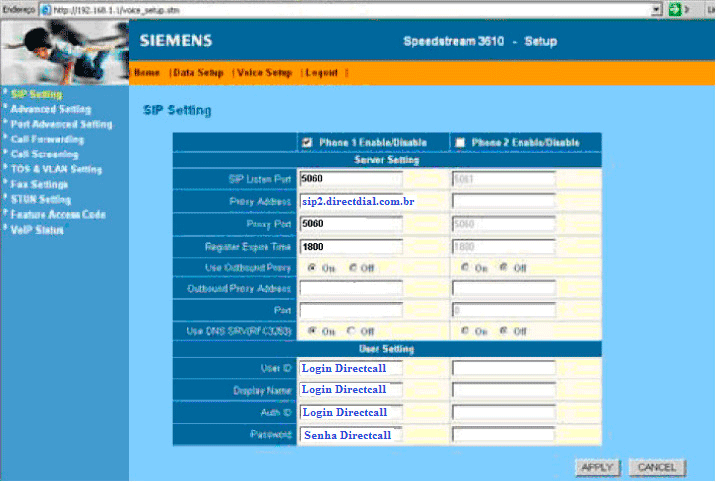This screenshot has height=482, width=716.
Task: Click the SIEMENS logo text
Action: click(x=176, y=41)
